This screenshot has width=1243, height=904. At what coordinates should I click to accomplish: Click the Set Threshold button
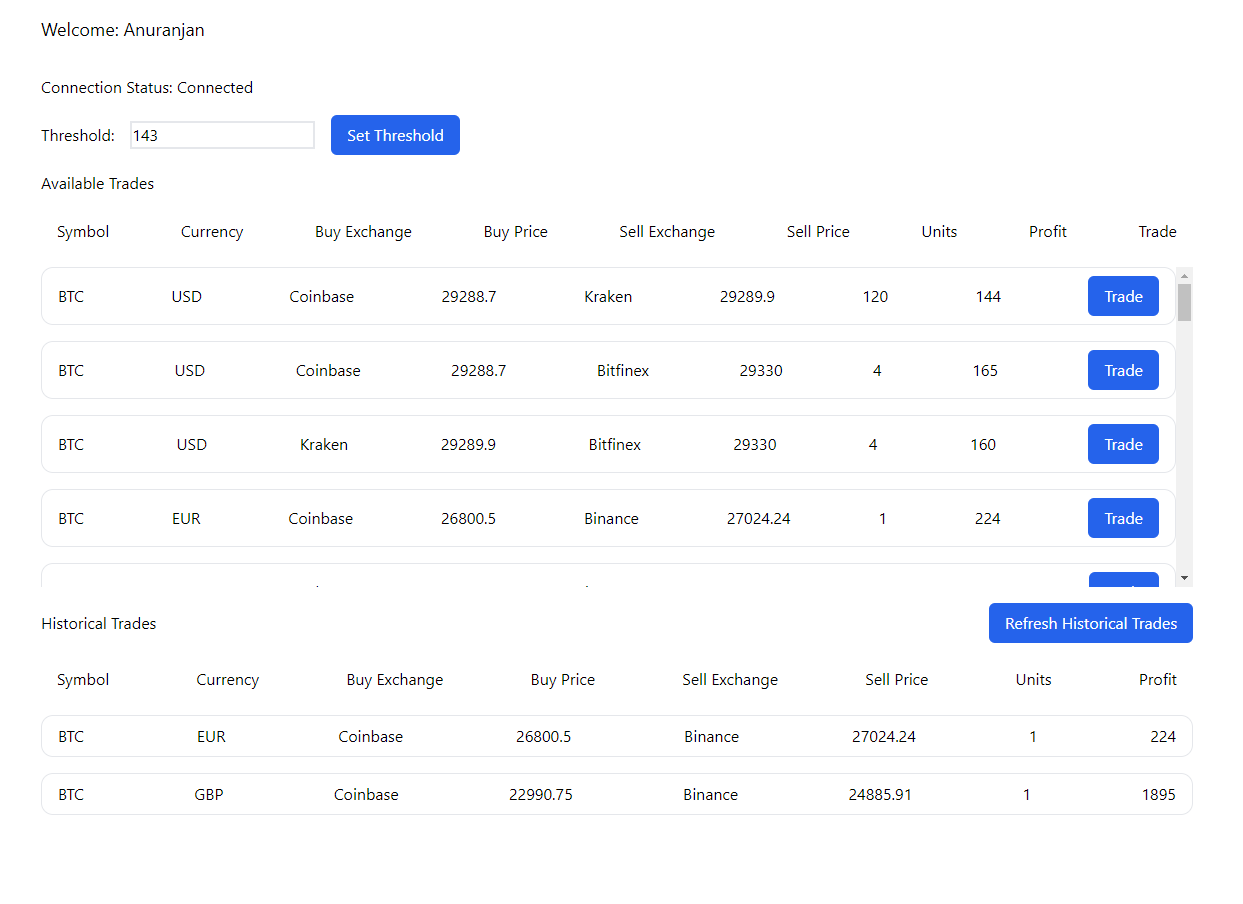pyautogui.click(x=395, y=135)
